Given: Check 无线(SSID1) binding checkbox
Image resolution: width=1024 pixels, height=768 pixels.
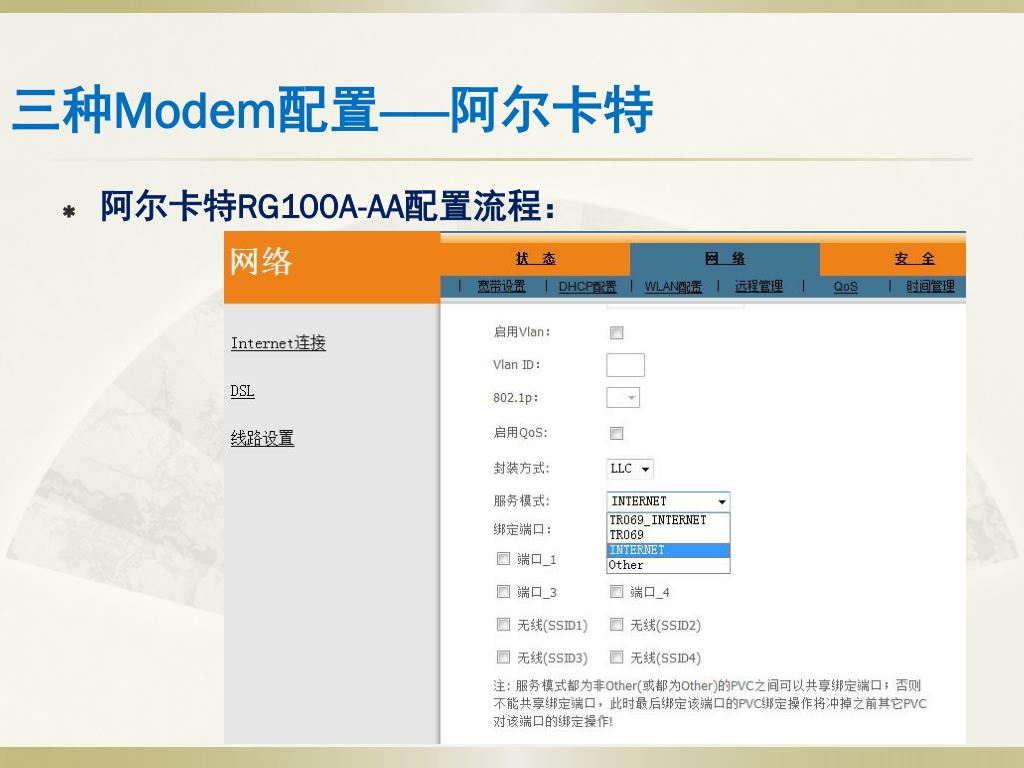Looking at the screenshot, I should click(x=504, y=624).
